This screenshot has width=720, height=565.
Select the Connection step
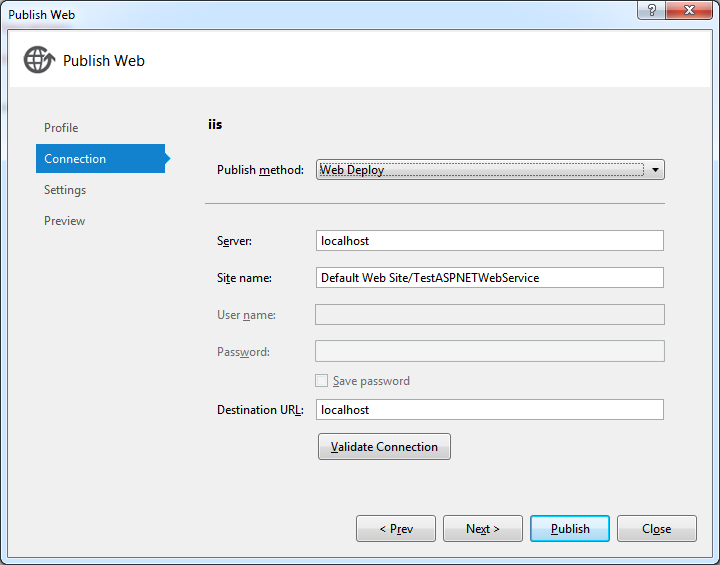(x=101, y=158)
